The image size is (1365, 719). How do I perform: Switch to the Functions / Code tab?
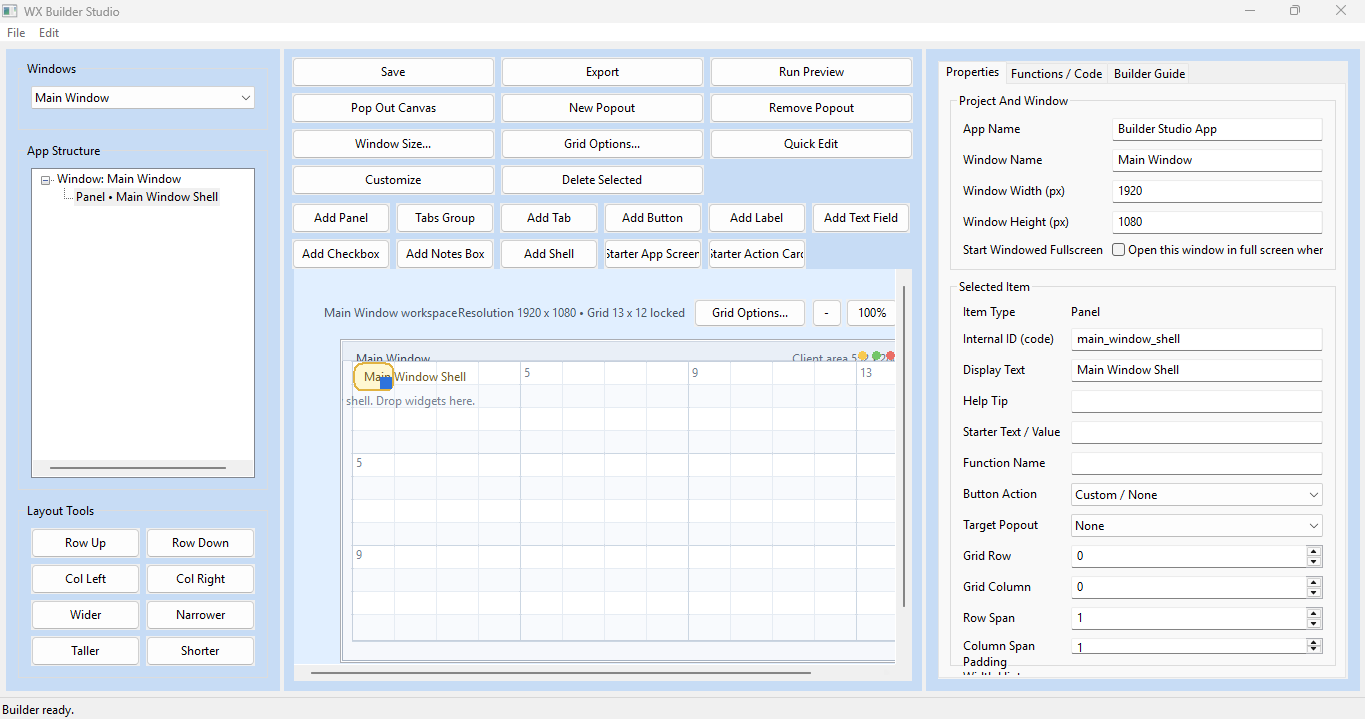[1056, 74]
